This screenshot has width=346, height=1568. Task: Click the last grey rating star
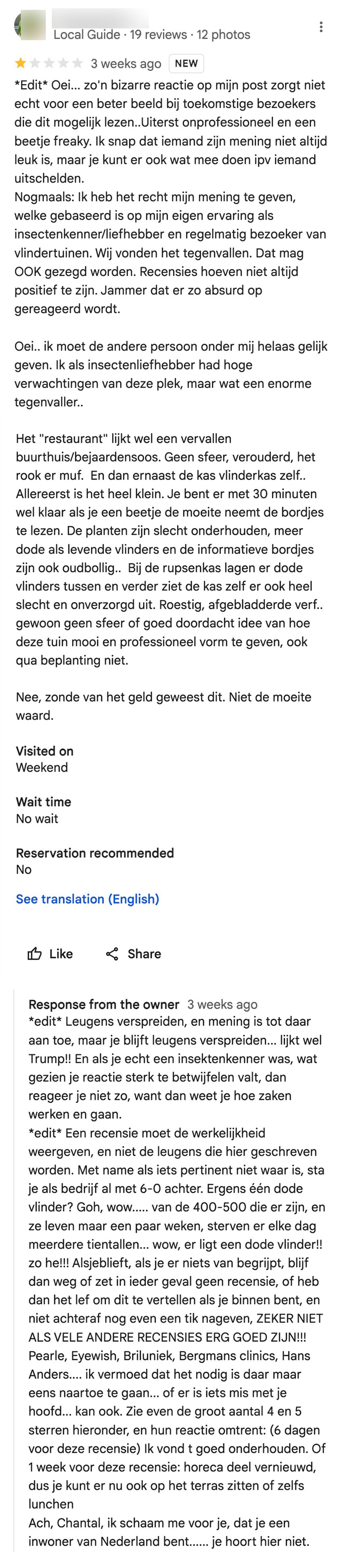[77, 63]
